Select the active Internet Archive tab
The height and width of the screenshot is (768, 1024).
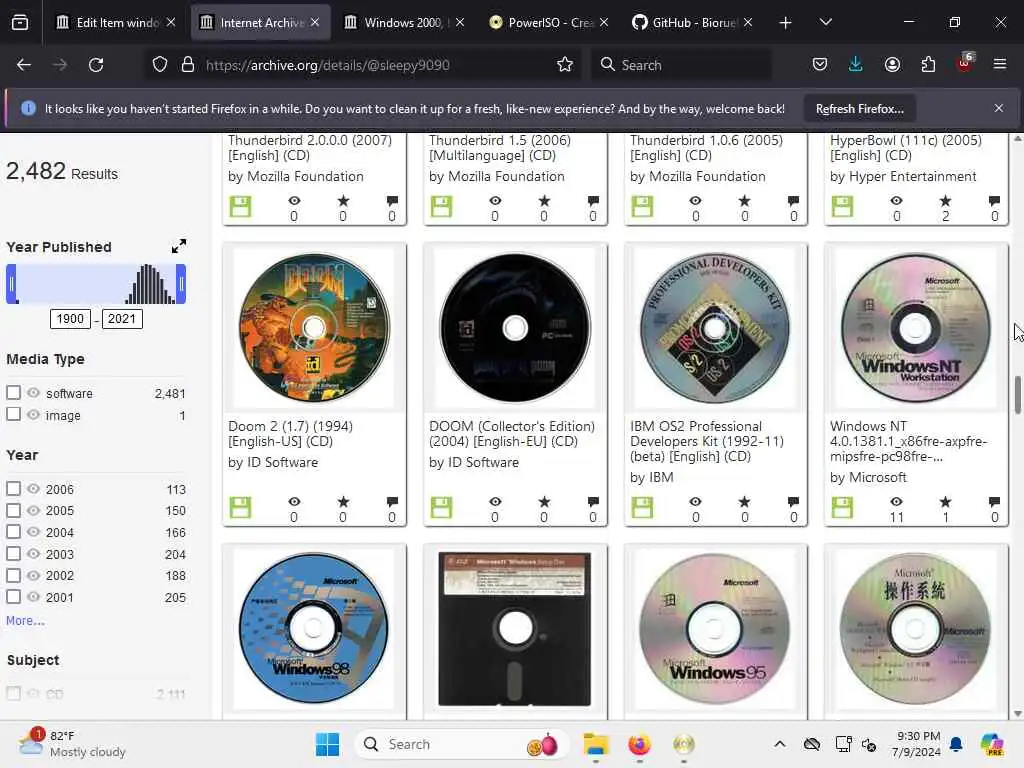261,23
